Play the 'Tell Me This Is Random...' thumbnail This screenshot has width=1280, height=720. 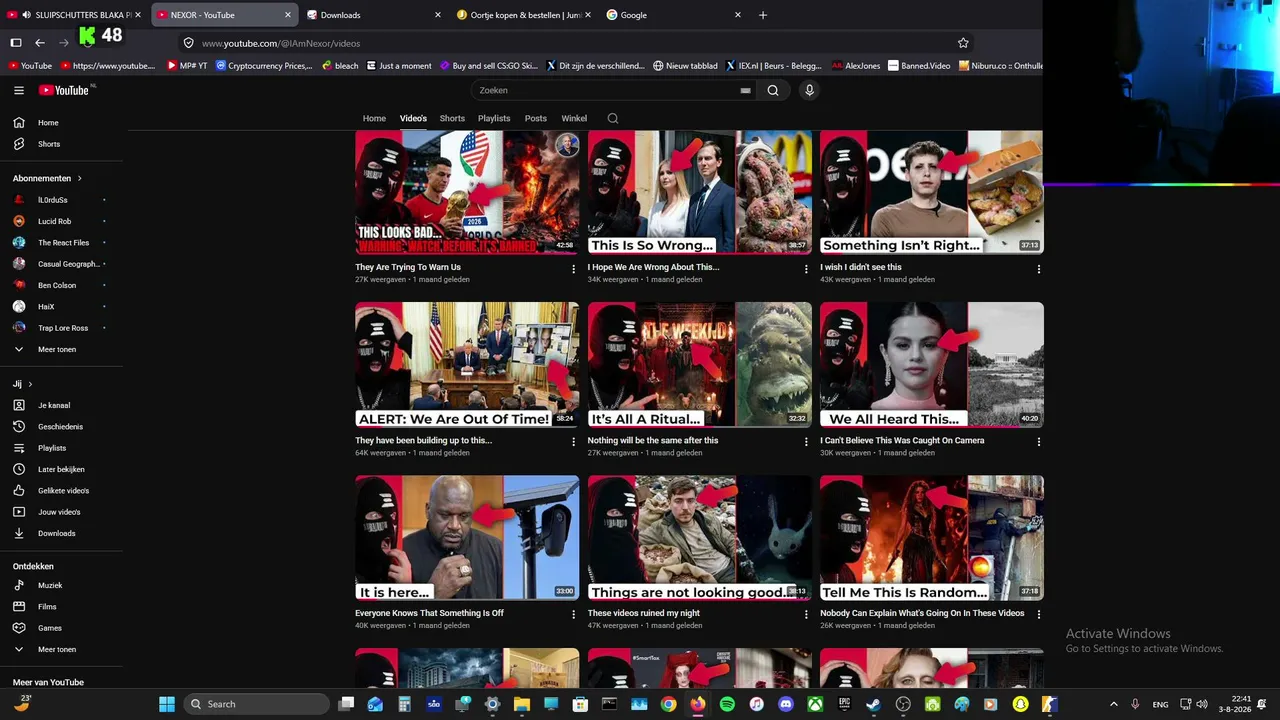pos(932,538)
